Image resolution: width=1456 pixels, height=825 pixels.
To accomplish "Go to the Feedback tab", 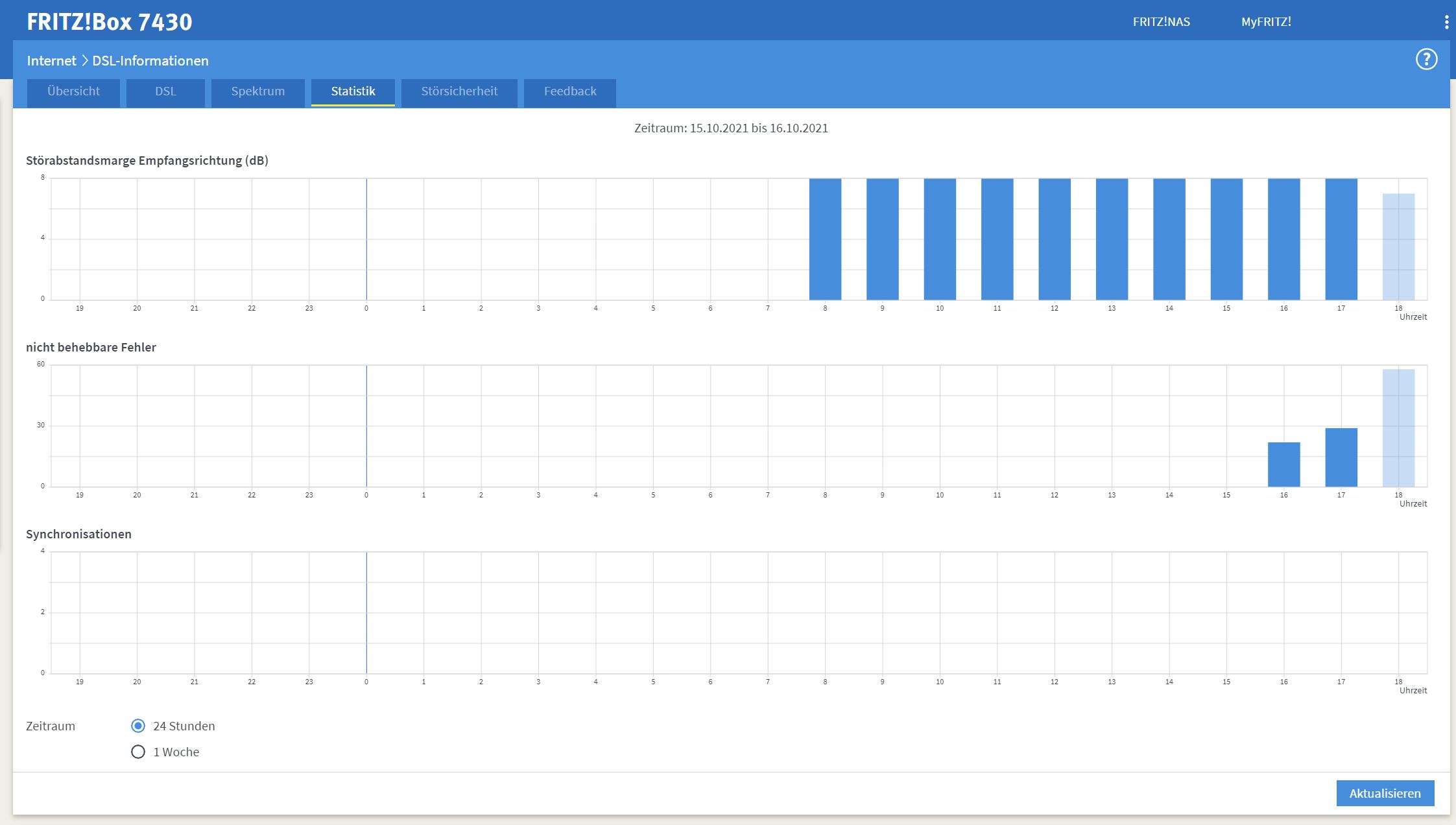I will (569, 91).
